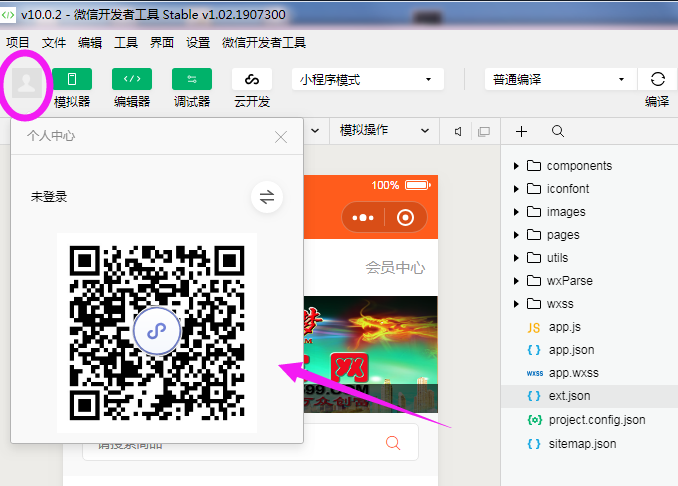Viewport: 678px width, 486px height.
Task: Open the 文件 menu
Action: click(54, 42)
